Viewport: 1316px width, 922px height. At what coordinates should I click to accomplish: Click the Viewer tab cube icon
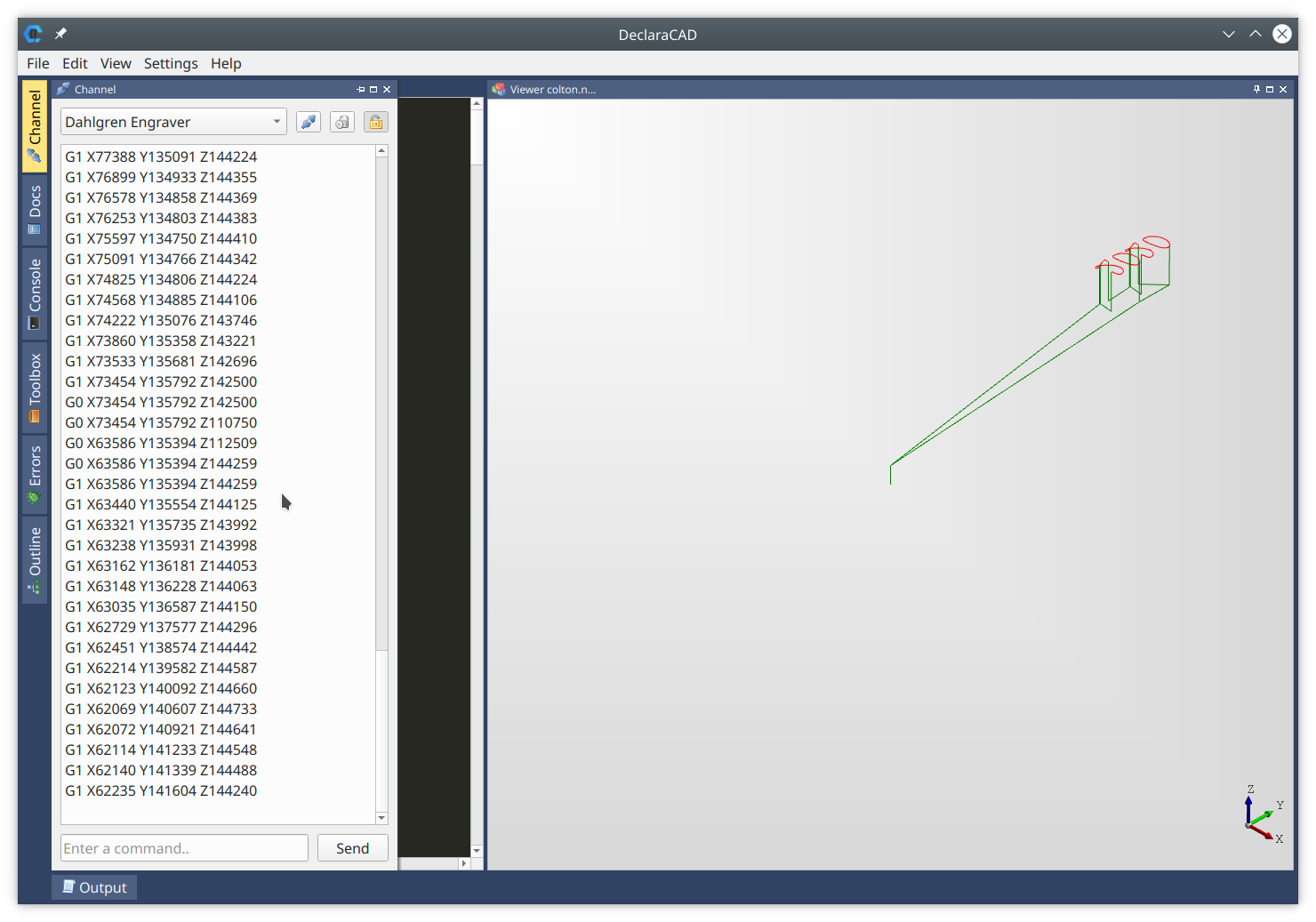coord(499,89)
